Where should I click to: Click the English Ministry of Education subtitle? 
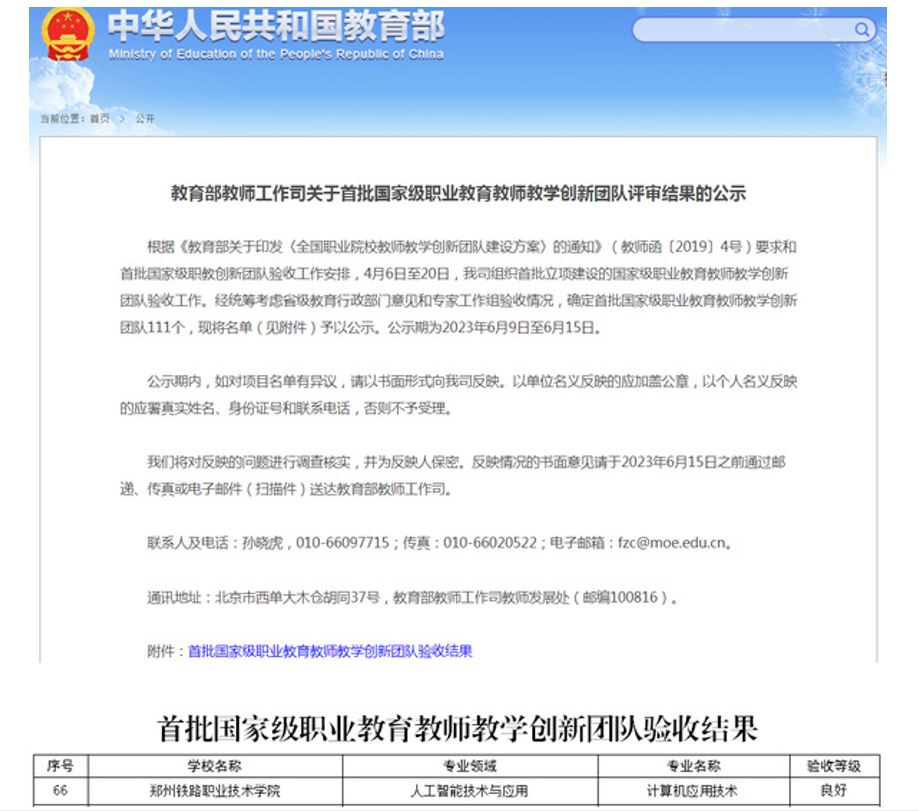[275, 54]
